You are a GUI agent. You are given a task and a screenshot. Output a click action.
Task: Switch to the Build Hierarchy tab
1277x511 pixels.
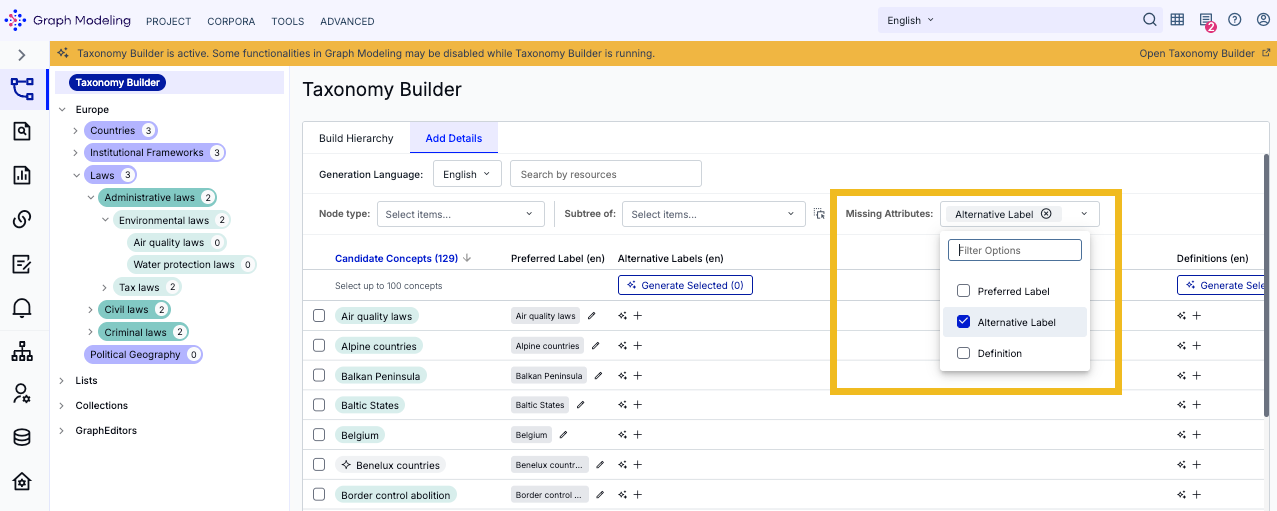(x=356, y=138)
